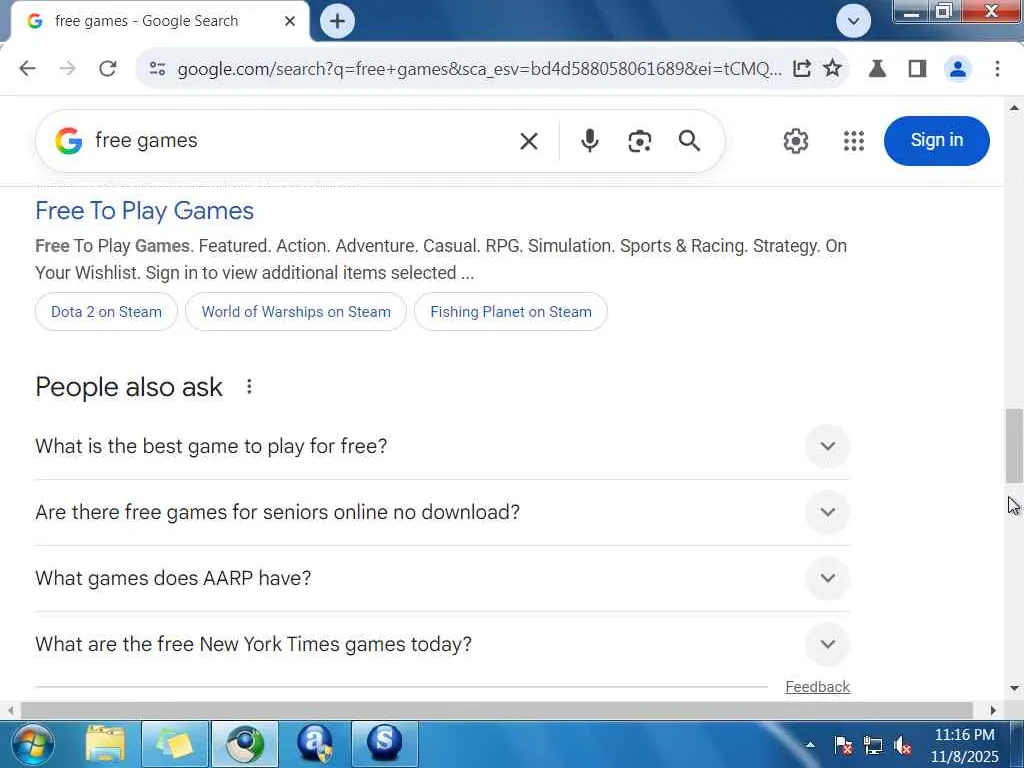Open Google quick settings gear
This screenshot has width=1024, height=768.
click(795, 140)
